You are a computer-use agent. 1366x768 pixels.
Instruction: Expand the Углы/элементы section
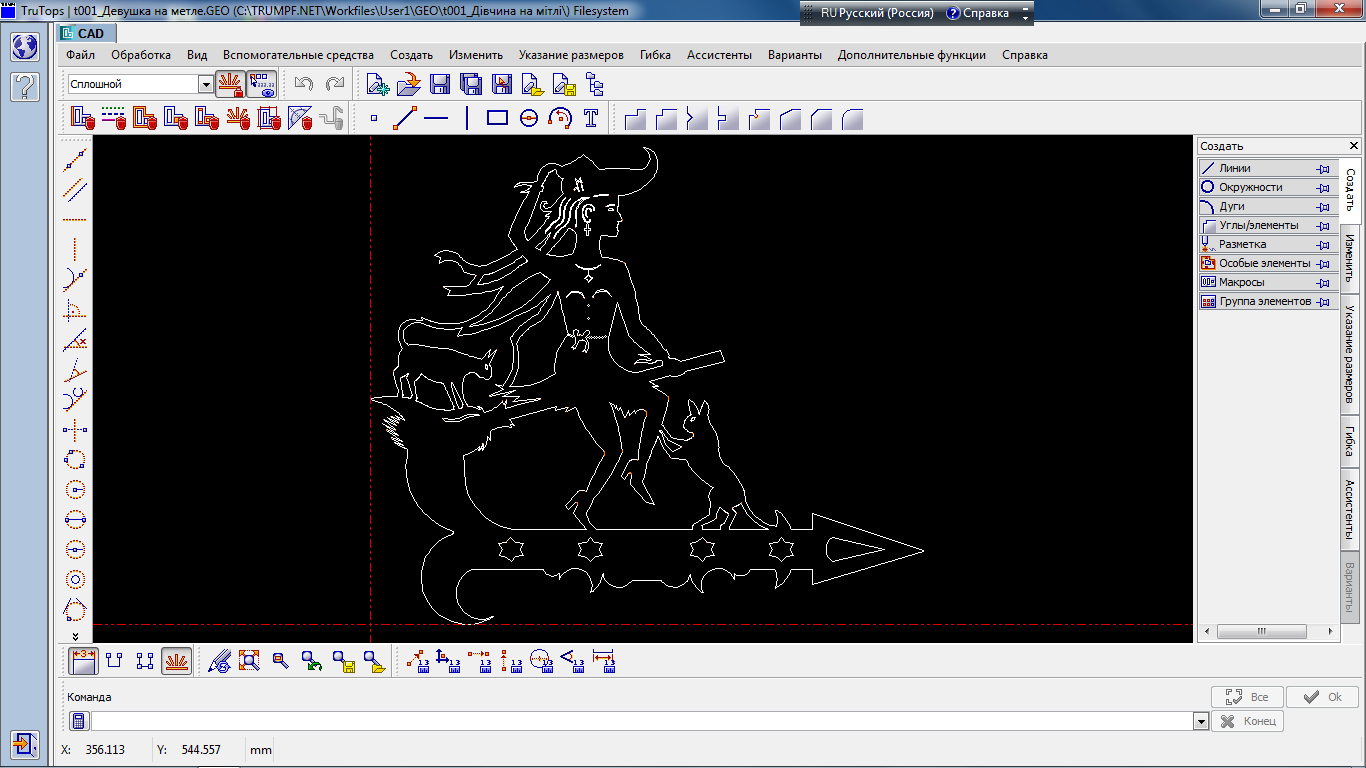coord(1268,225)
